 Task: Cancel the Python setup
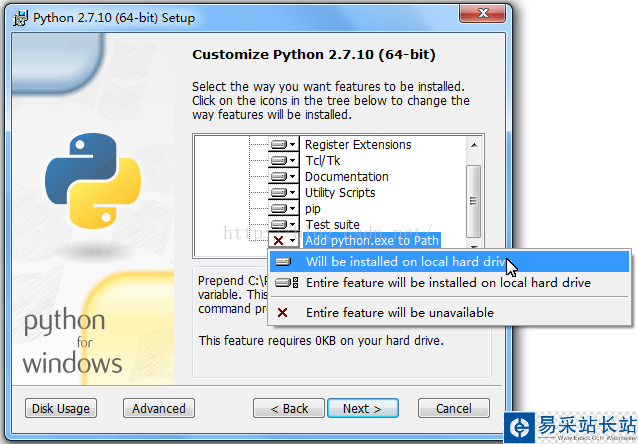pyautogui.click(x=454, y=408)
